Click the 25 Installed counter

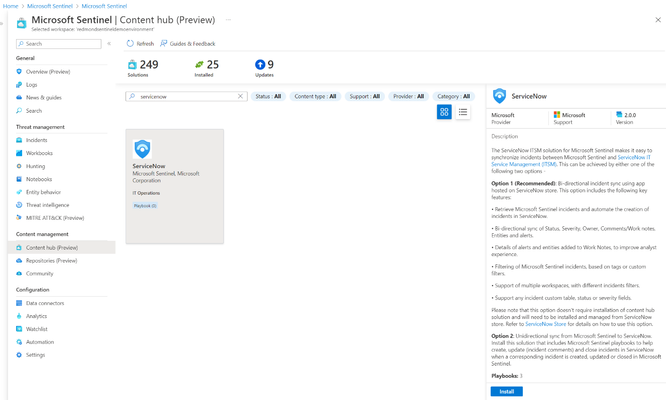207,68
